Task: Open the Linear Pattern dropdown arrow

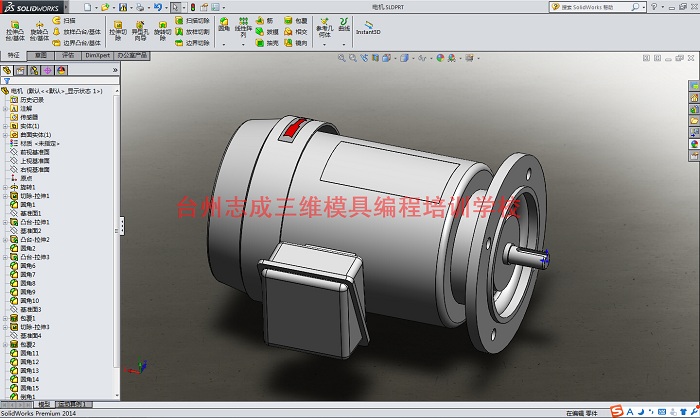Action: (243, 45)
